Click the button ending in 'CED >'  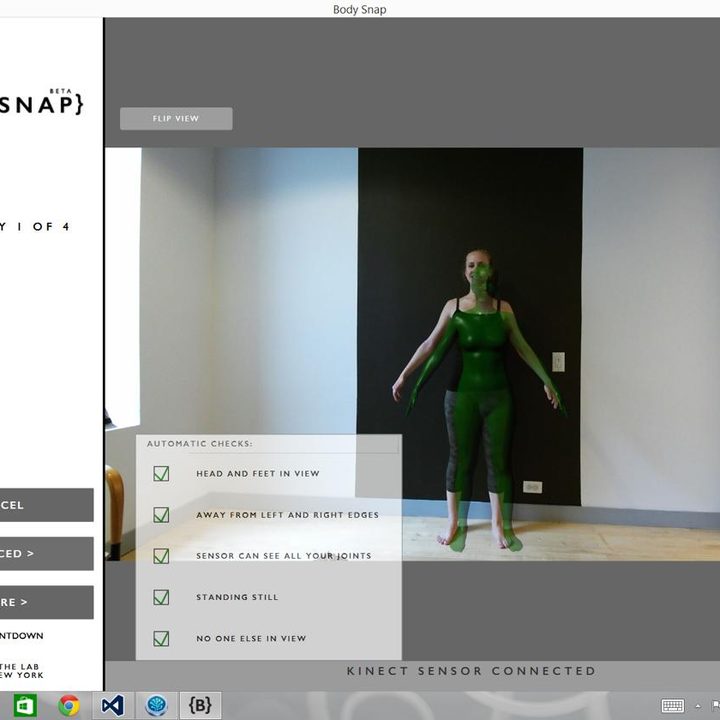pos(46,553)
